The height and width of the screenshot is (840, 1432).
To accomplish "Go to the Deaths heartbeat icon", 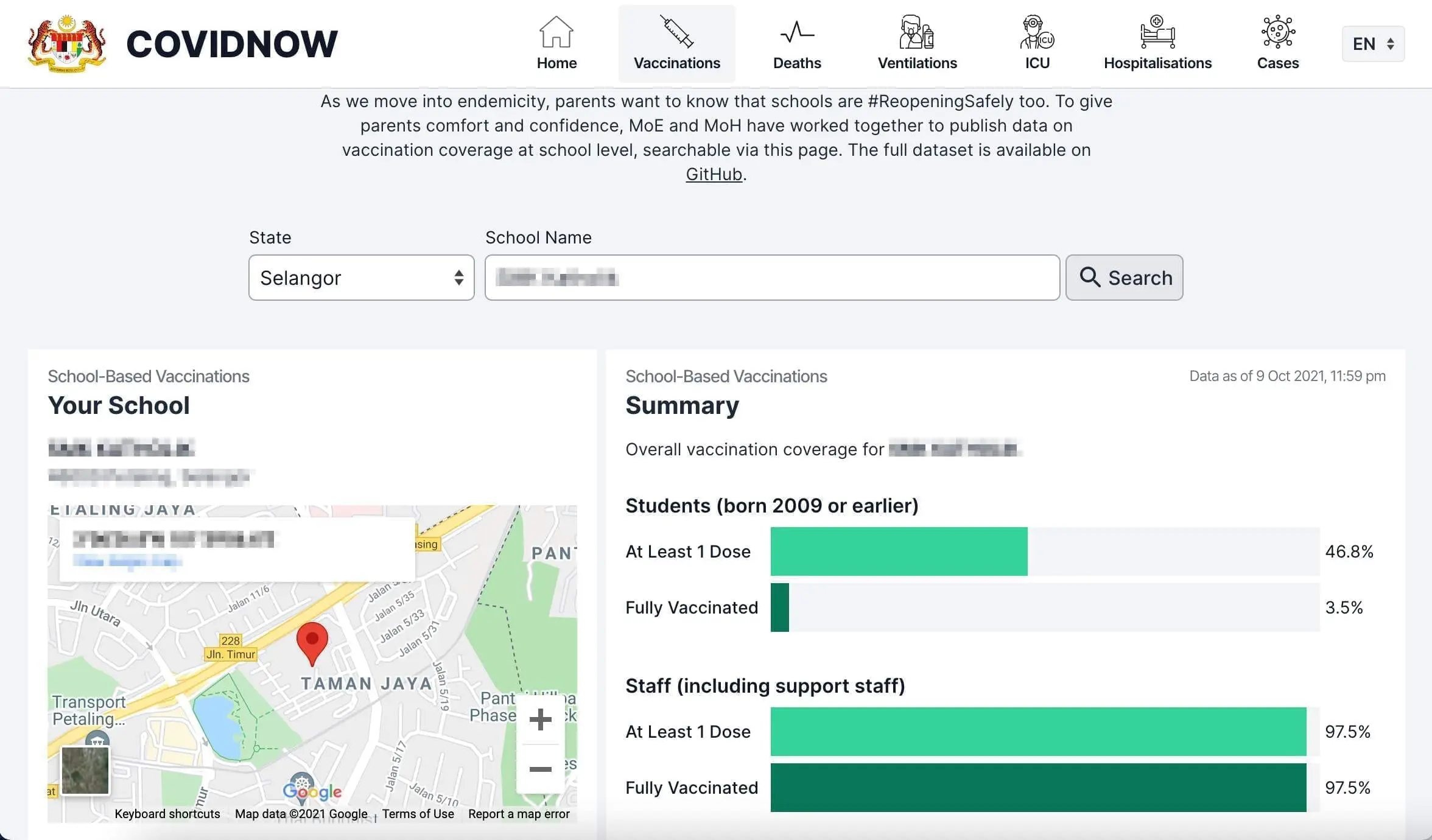I will [x=796, y=32].
